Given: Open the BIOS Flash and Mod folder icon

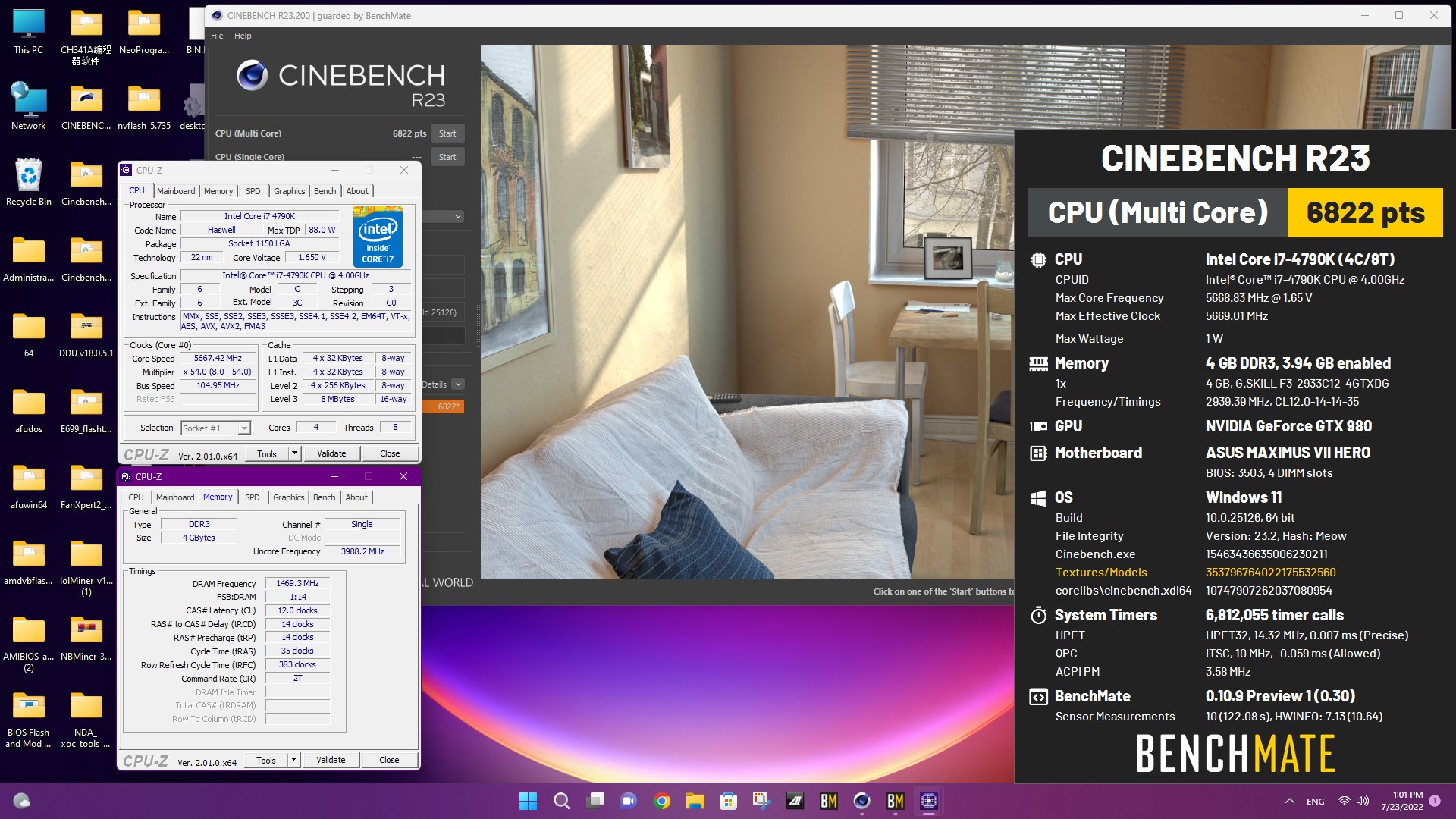Looking at the screenshot, I should click(29, 719).
